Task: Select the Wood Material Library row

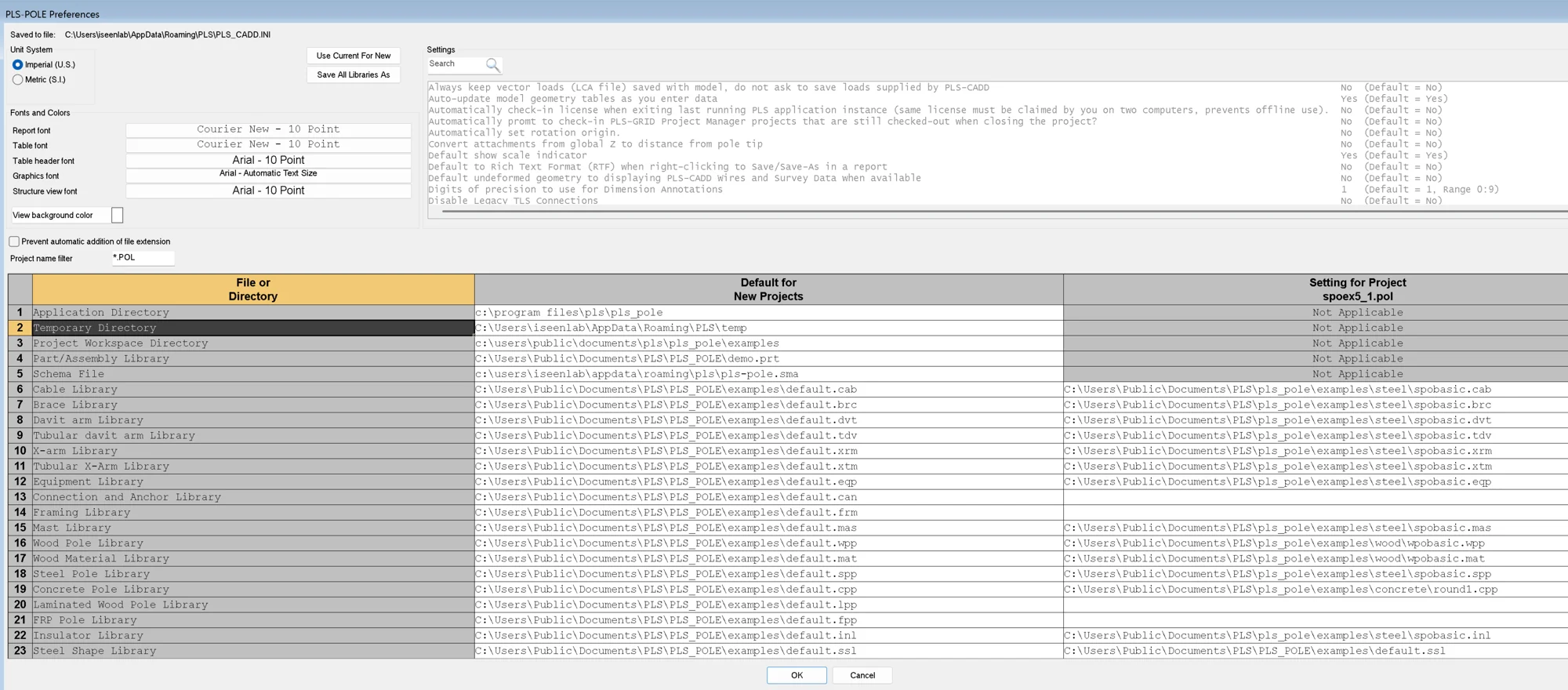Action: pyautogui.click(x=253, y=559)
